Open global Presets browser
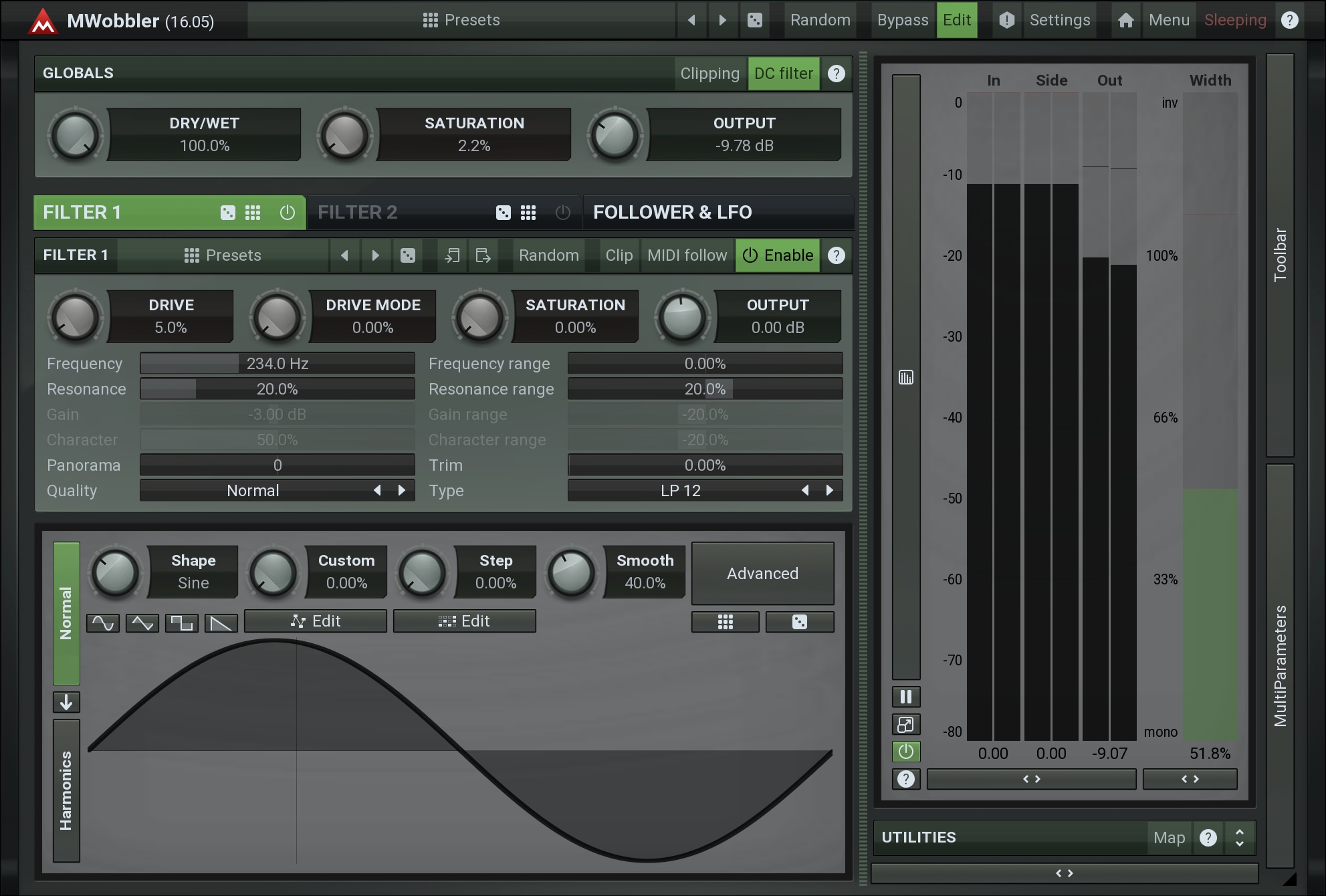 [461, 20]
